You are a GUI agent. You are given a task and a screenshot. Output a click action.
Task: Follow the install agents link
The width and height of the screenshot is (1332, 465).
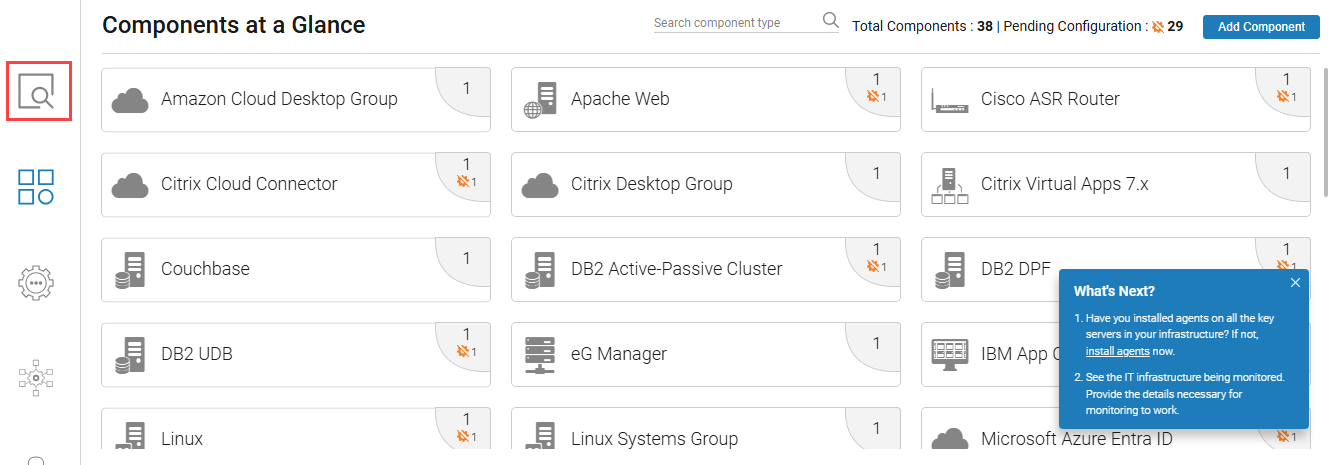(x=1117, y=351)
